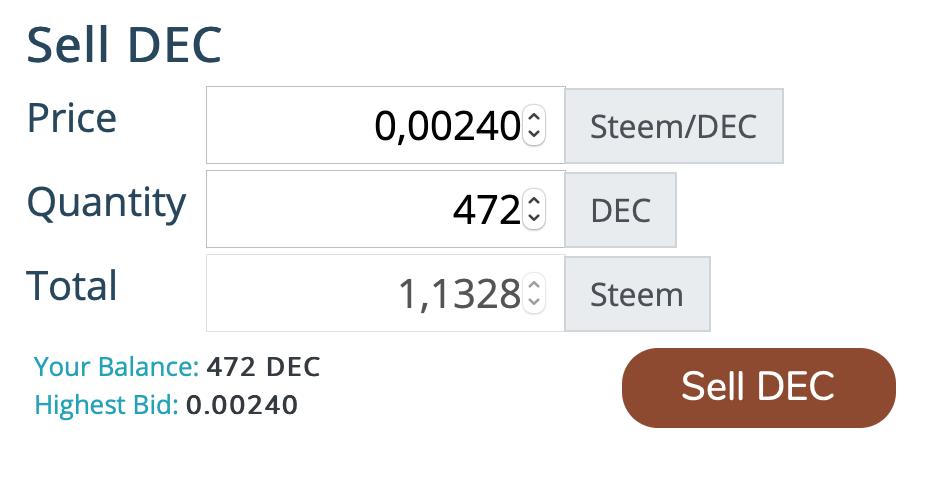Screen dimensions: 950x478
Task: Increment quantity using the up arrow
Action: tap(534, 201)
